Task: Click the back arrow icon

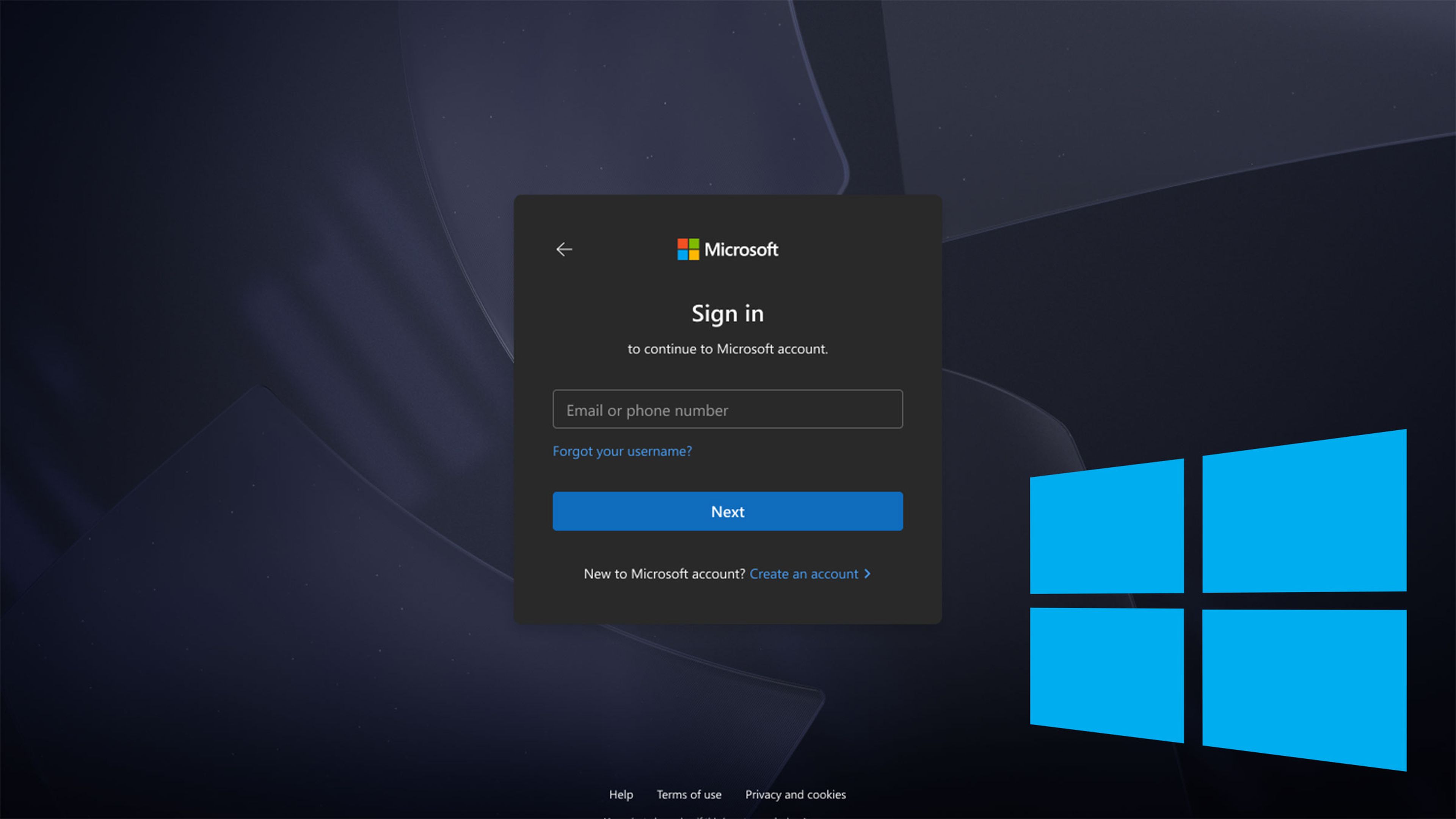Action: [564, 249]
